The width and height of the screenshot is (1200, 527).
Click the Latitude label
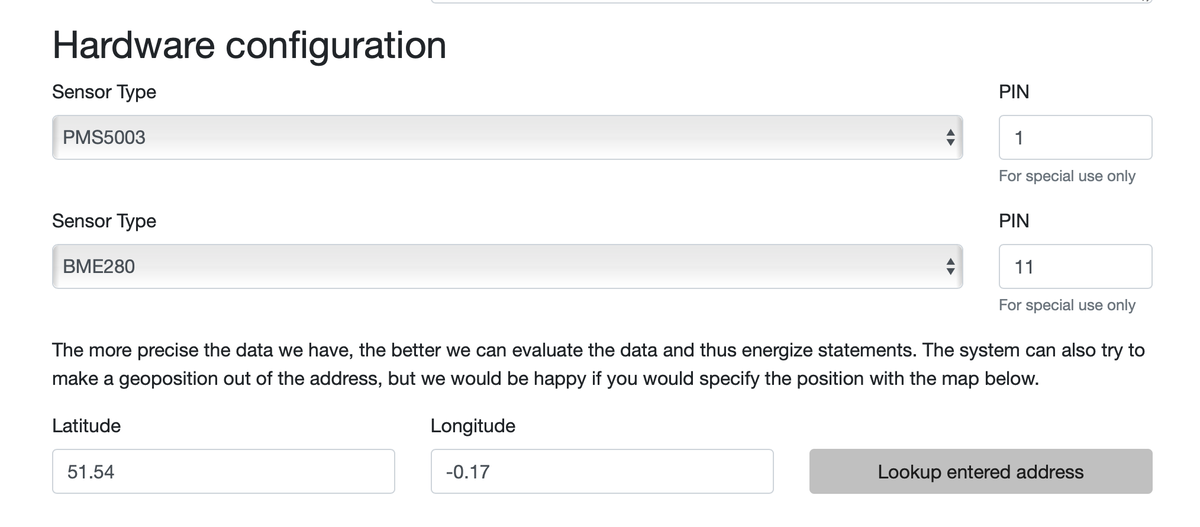click(x=86, y=425)
